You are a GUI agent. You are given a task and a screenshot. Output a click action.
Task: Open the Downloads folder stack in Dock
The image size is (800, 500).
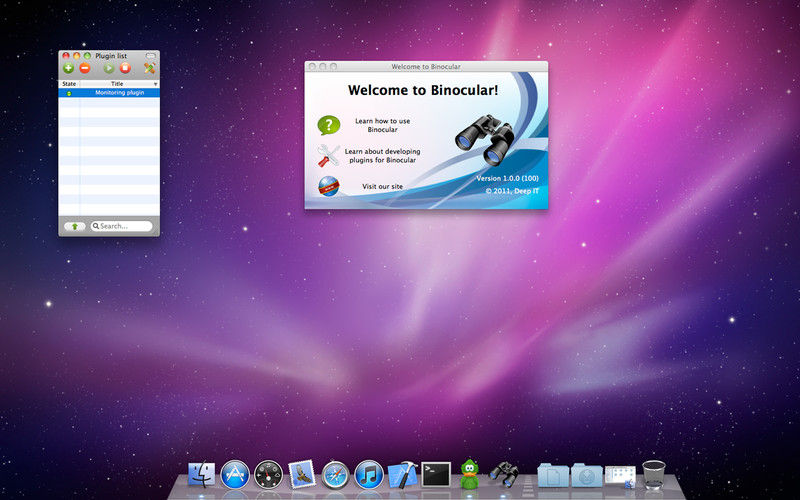click(587, 475)
